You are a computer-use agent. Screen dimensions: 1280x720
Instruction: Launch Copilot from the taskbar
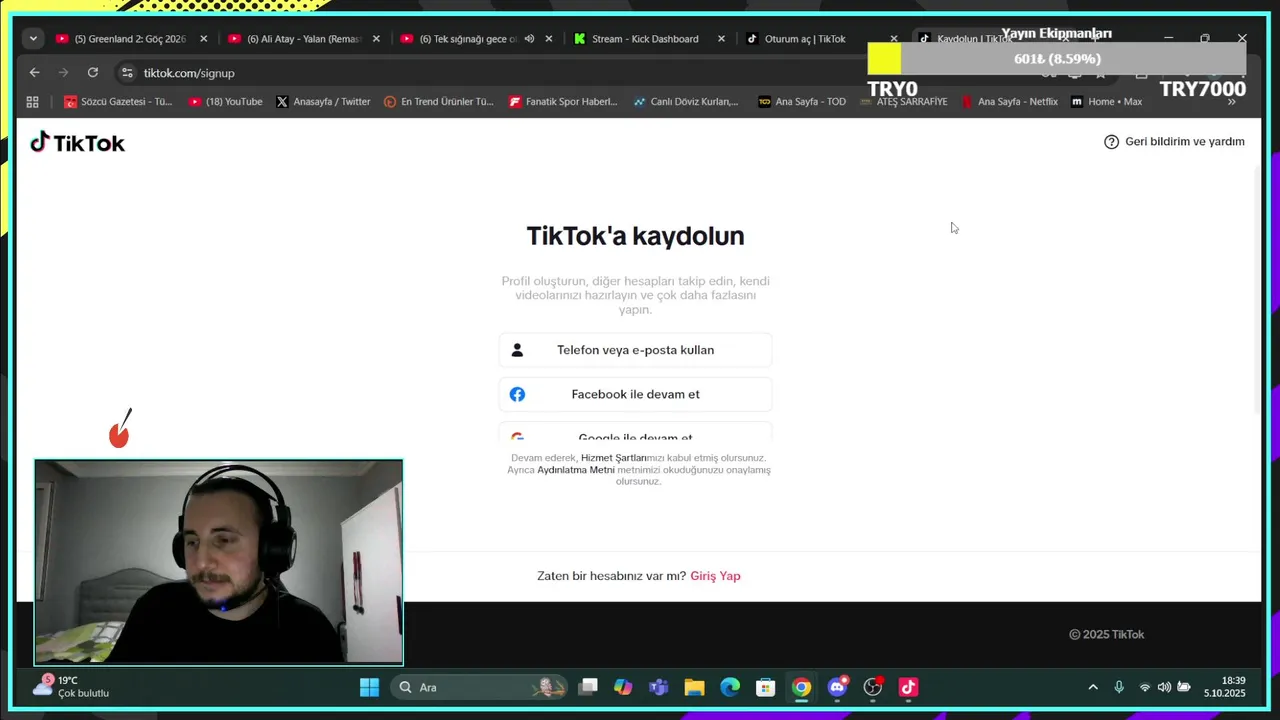pyautogui.click(x=623, y=687)
